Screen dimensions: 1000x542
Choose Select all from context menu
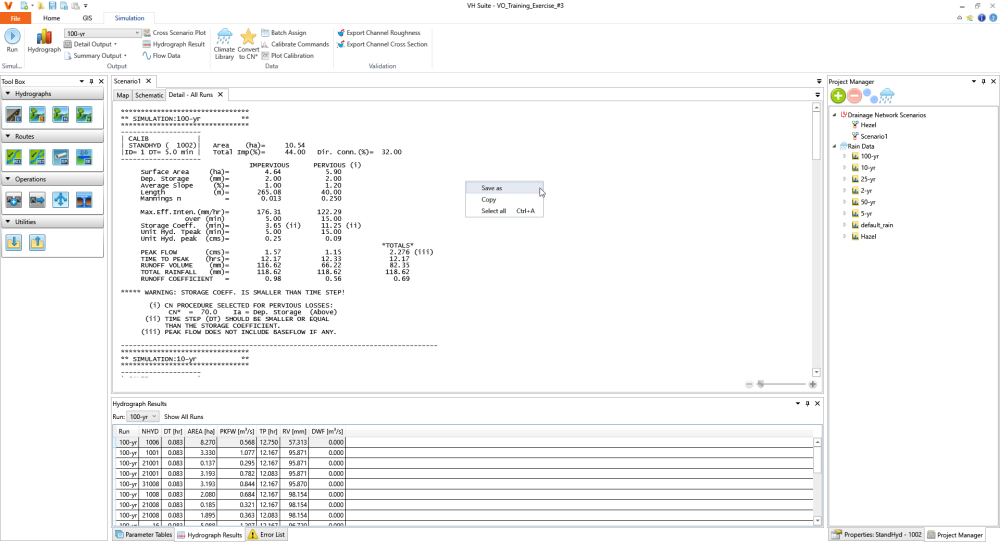[504, 211]
